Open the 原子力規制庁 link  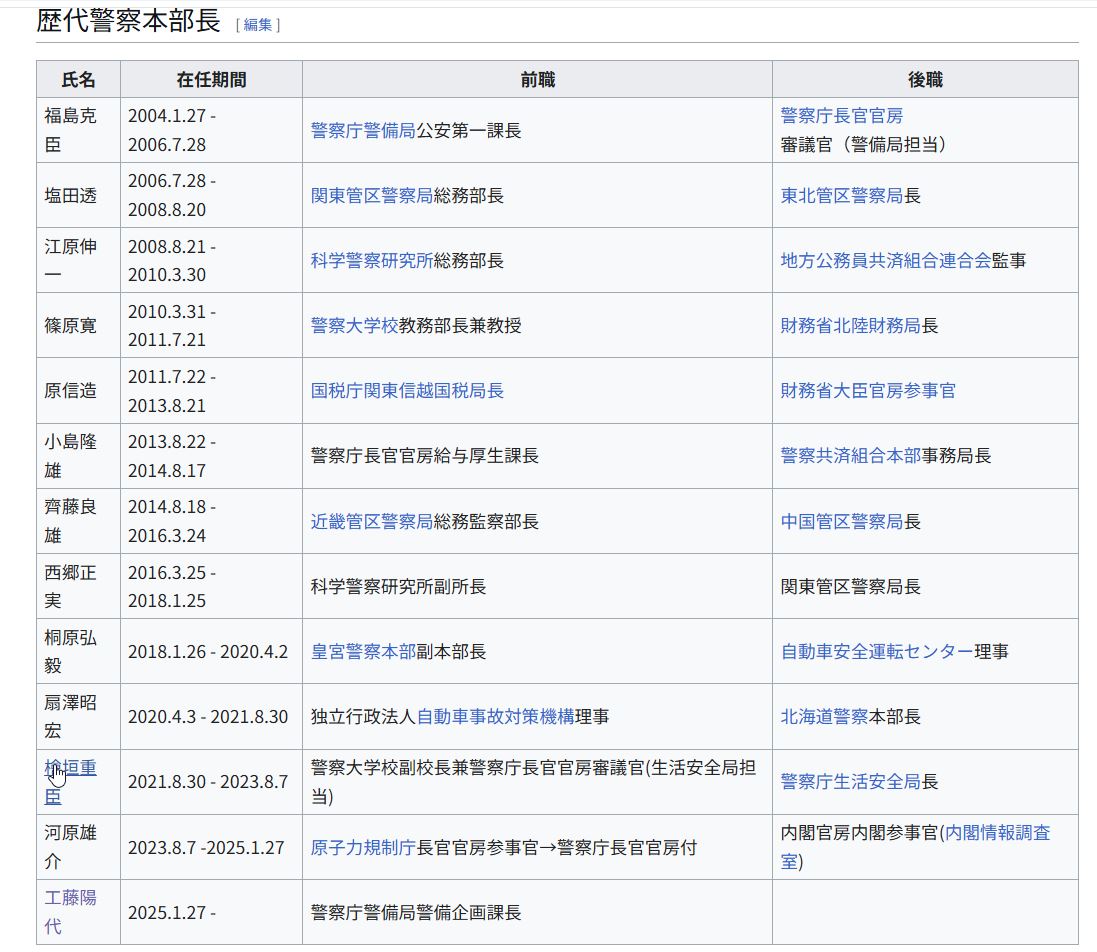click(x=363, y=848)
